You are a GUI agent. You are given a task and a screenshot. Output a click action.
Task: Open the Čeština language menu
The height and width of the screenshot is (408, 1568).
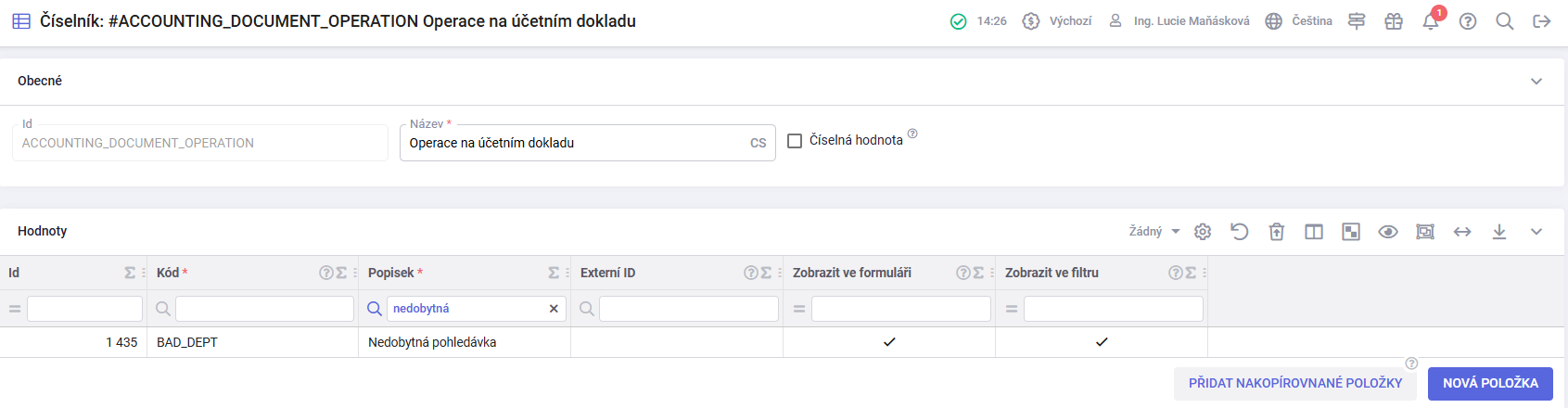1299,21
